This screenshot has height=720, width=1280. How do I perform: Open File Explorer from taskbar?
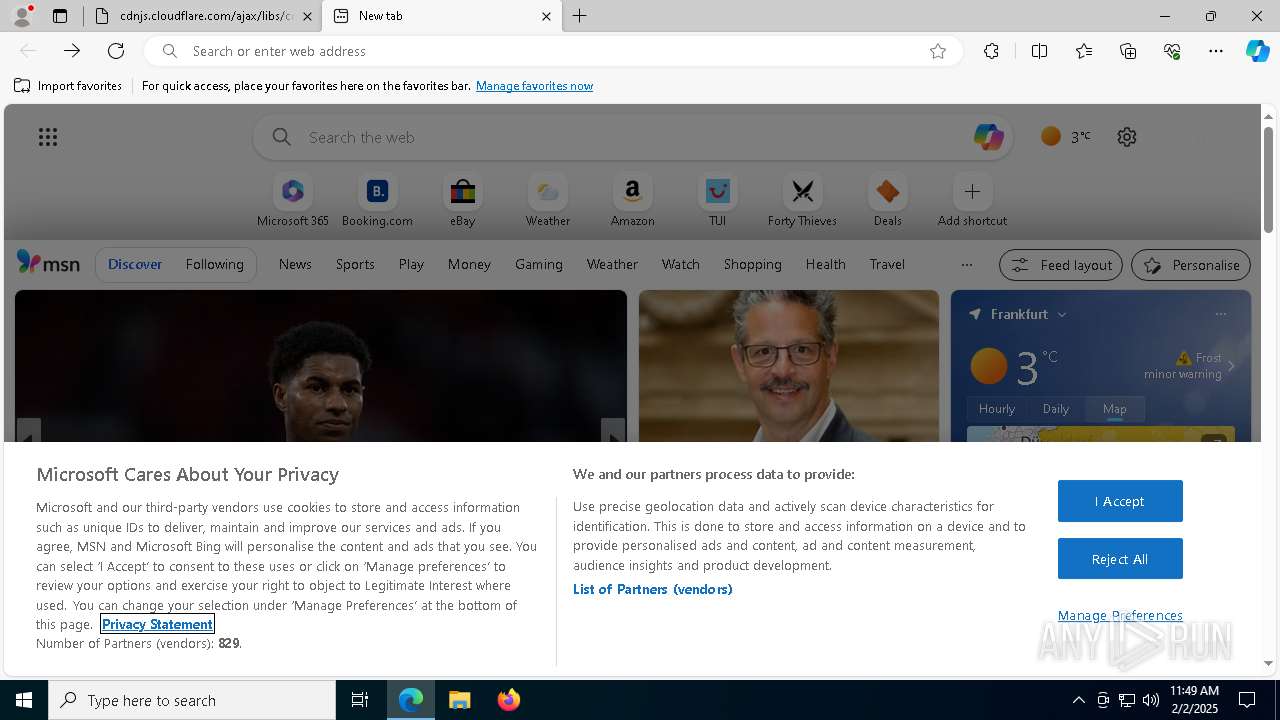[x=460, y=700]
